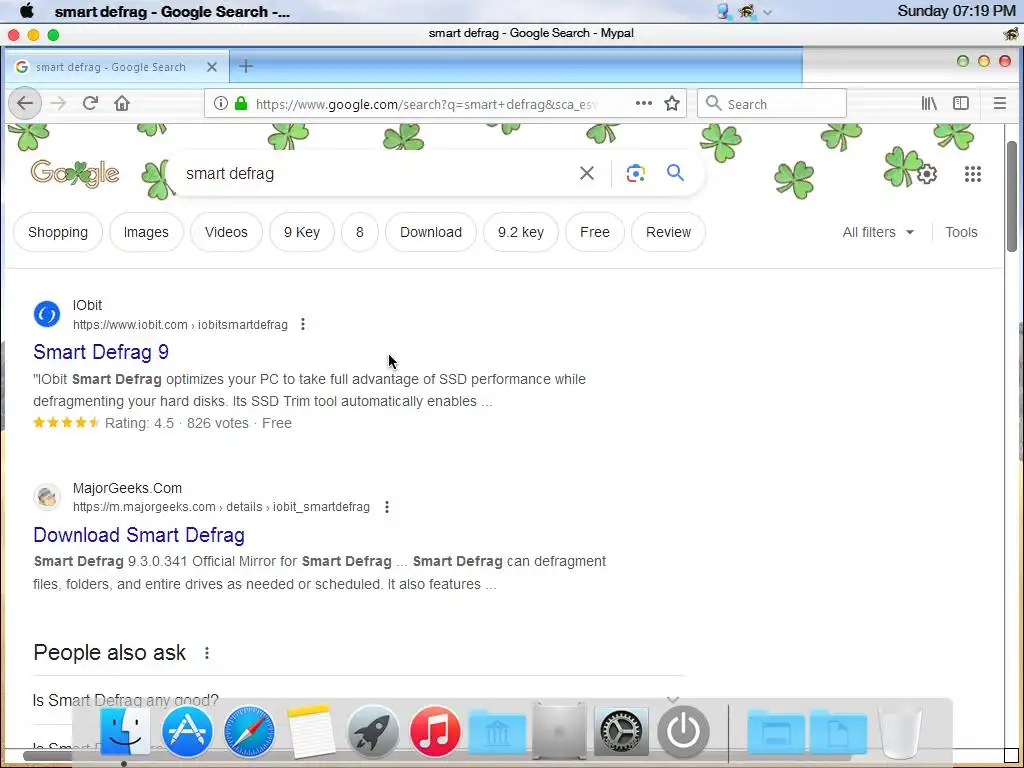Select the 8 filter chip

click(359, 232)
